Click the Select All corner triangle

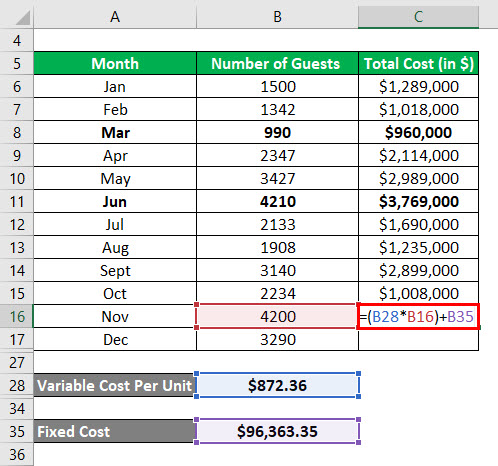point(22,18)
